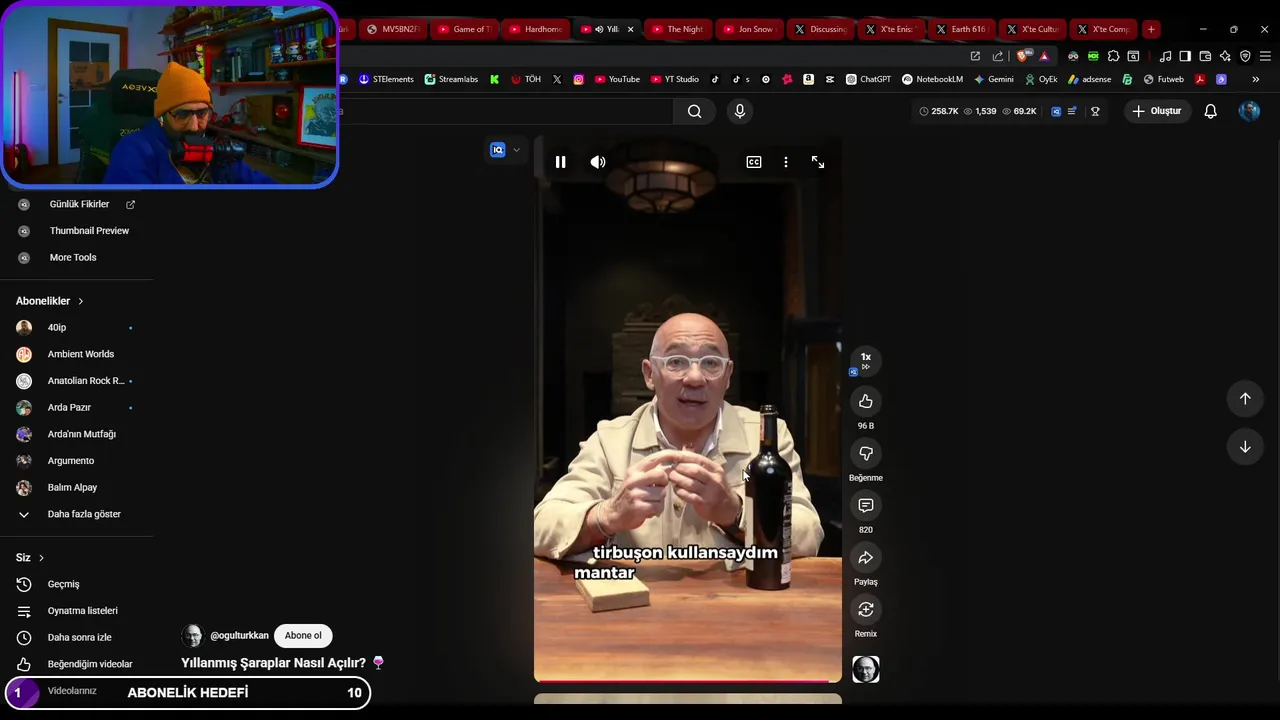The image size is (1280, 720).
Task: Open the Futweb bookmark
Action: pos(1164,79)
